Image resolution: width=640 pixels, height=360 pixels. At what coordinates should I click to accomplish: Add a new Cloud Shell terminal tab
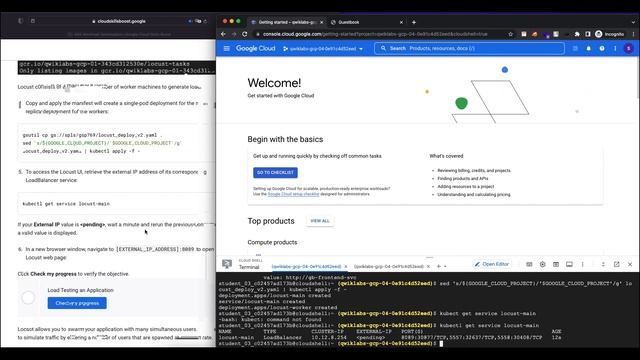pyautogui.click(x=438, y=267)
